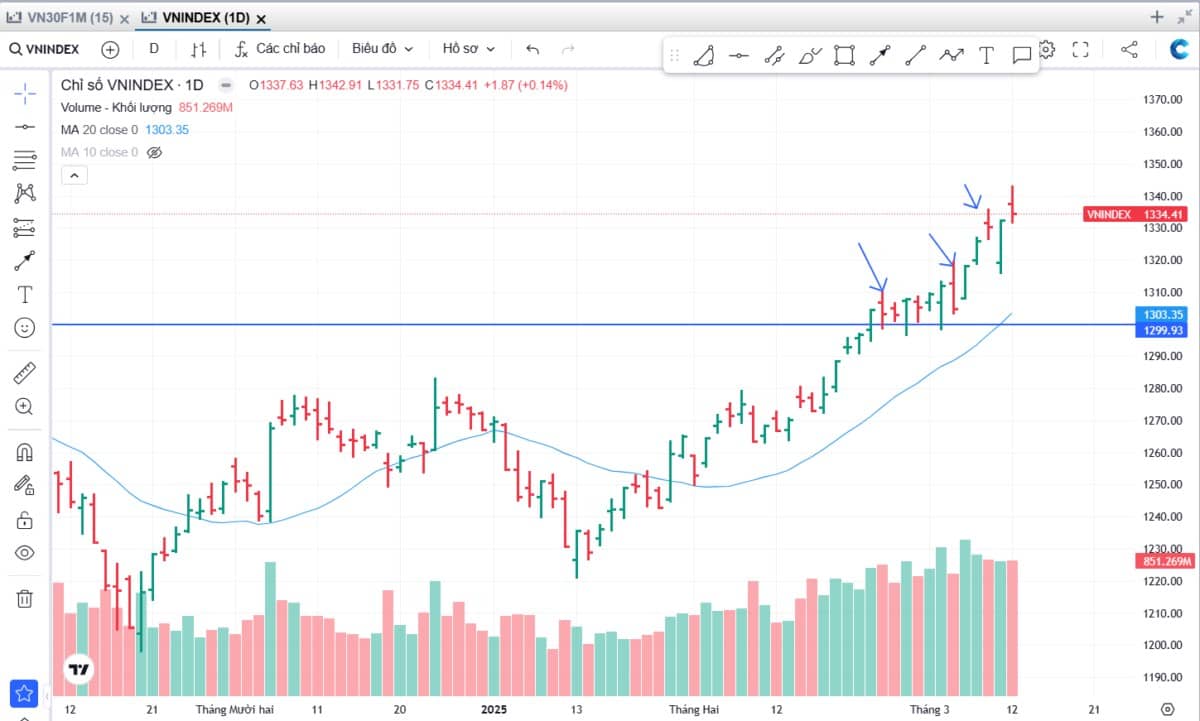Close the VNINDEX (1D) tab
This screenshot has width=1200, height=721.
[x=261, y=19]
